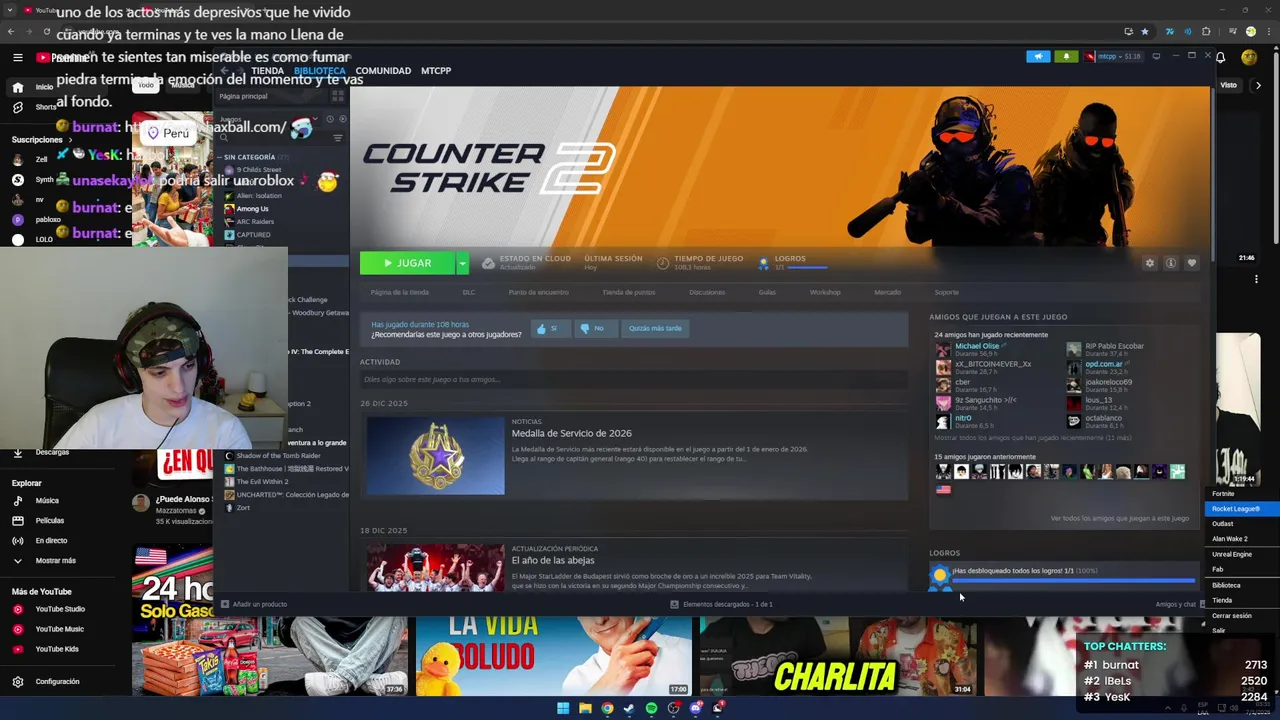Screen dimensions: 1280x720
Task: Open the Soporte tab
Action: 946,292
